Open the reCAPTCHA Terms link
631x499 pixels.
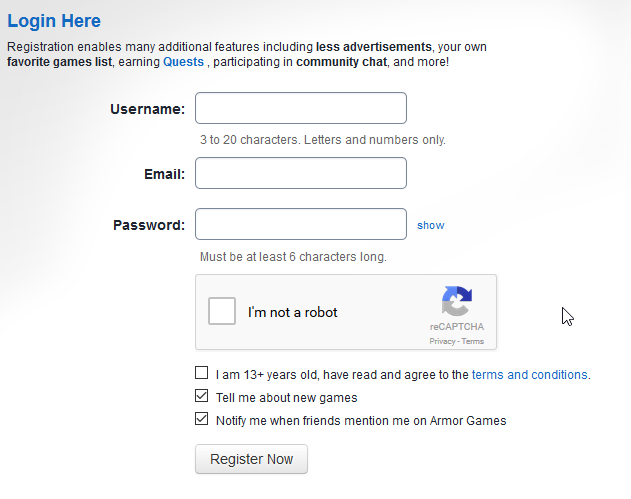472,341
